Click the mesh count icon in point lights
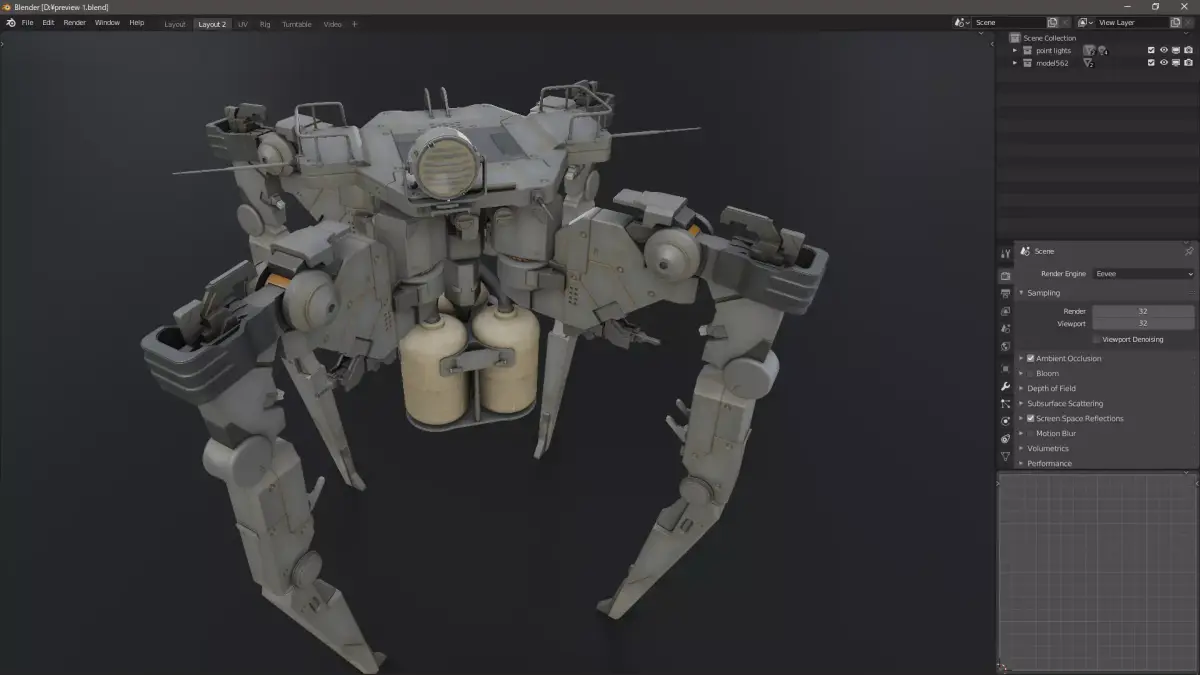 [x=1088, y=51]
